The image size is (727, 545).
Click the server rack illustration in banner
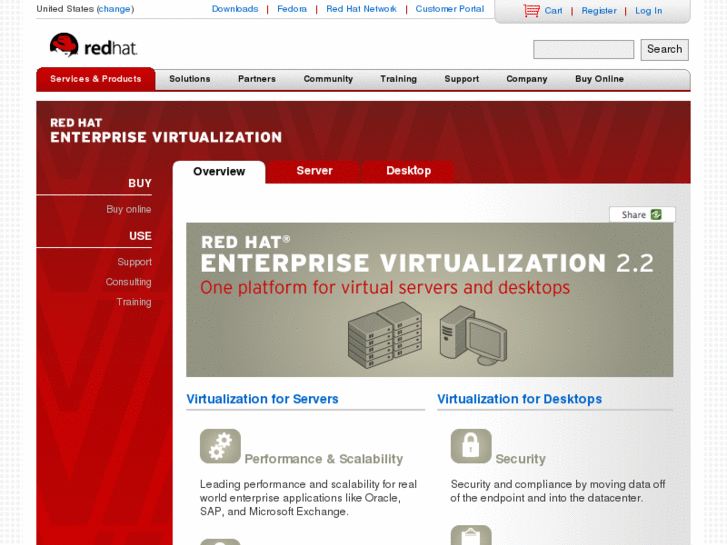click(385, 335)
